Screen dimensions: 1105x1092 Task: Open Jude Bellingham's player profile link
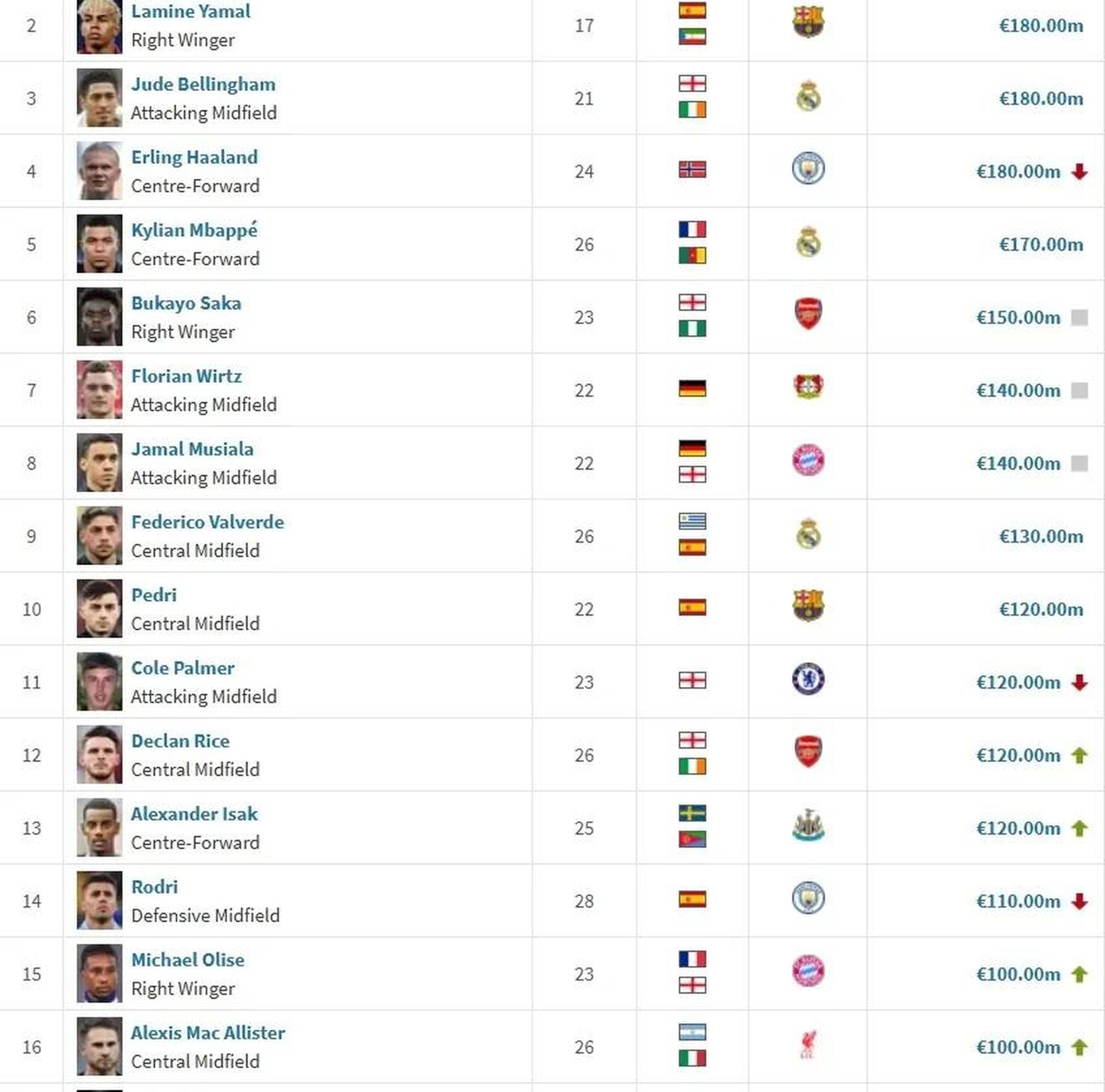pyautogui.click(x=203, y=84)
